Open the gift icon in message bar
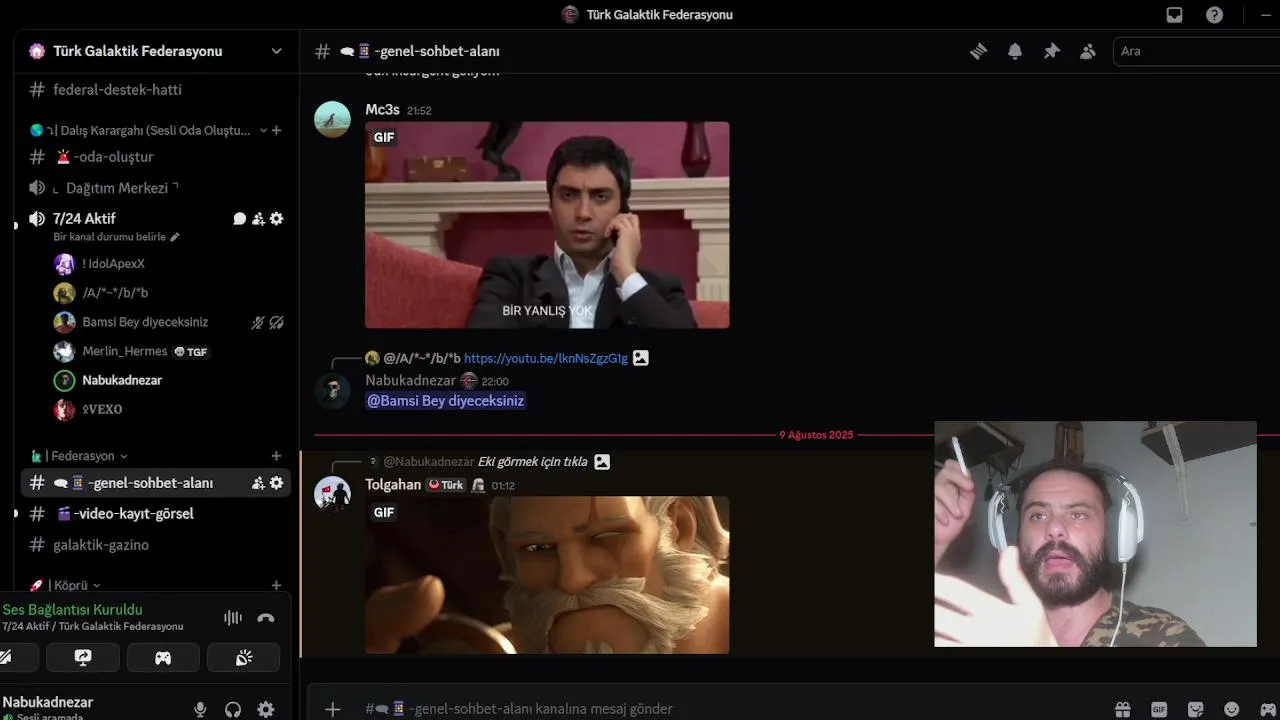 click(1123, 709)
